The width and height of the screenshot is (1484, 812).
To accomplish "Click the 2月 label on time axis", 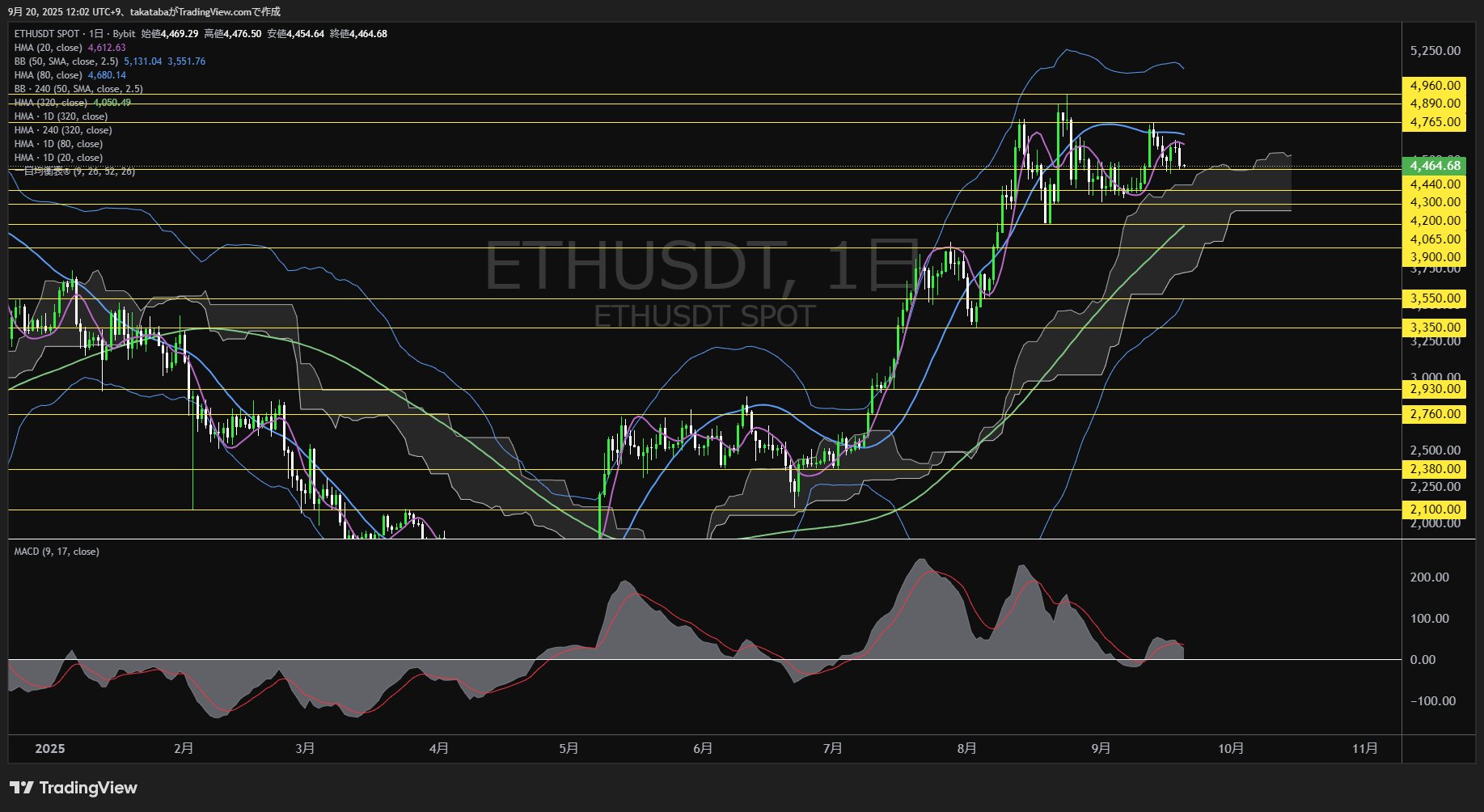I will [184, 749].
